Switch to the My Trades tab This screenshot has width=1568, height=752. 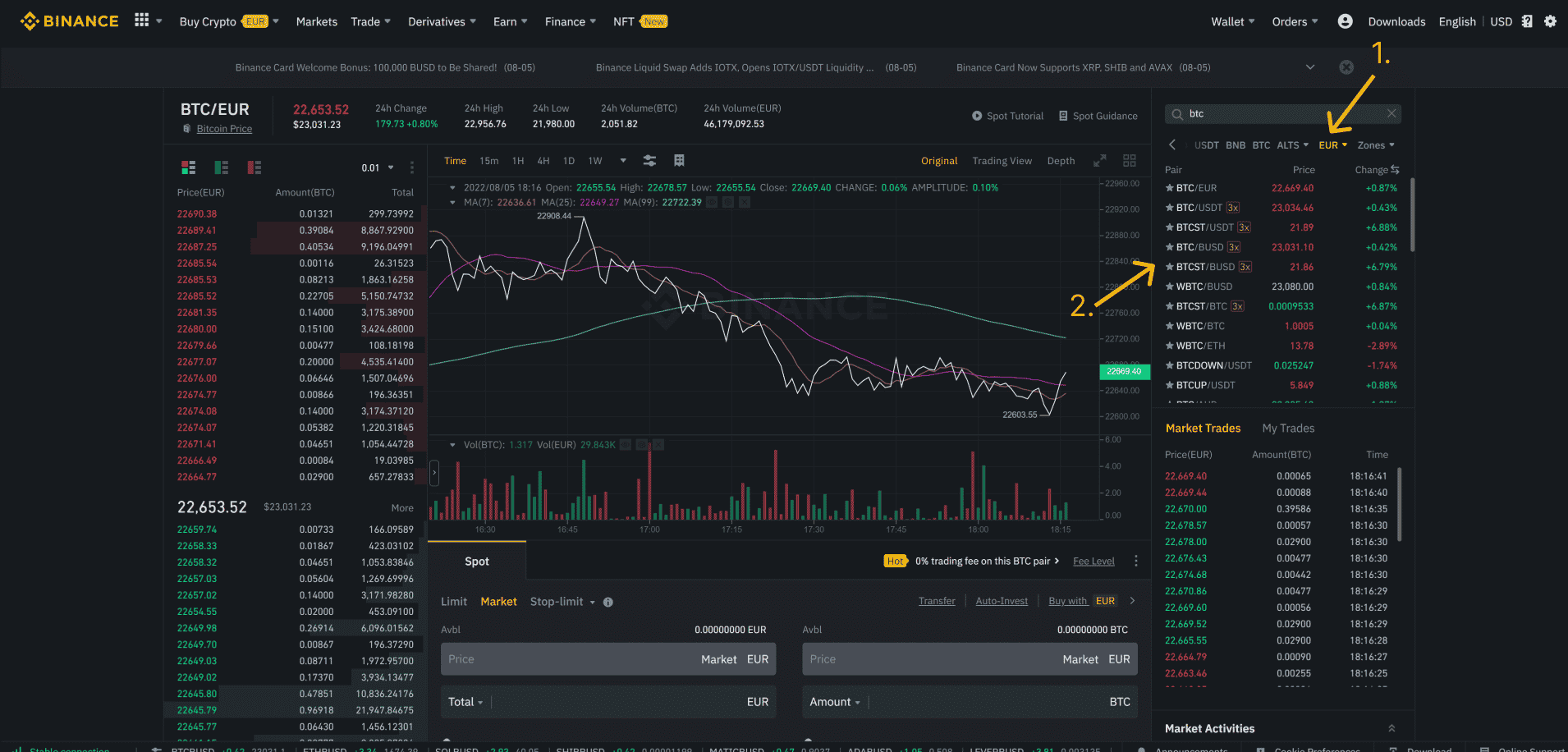coord(1288,429)
